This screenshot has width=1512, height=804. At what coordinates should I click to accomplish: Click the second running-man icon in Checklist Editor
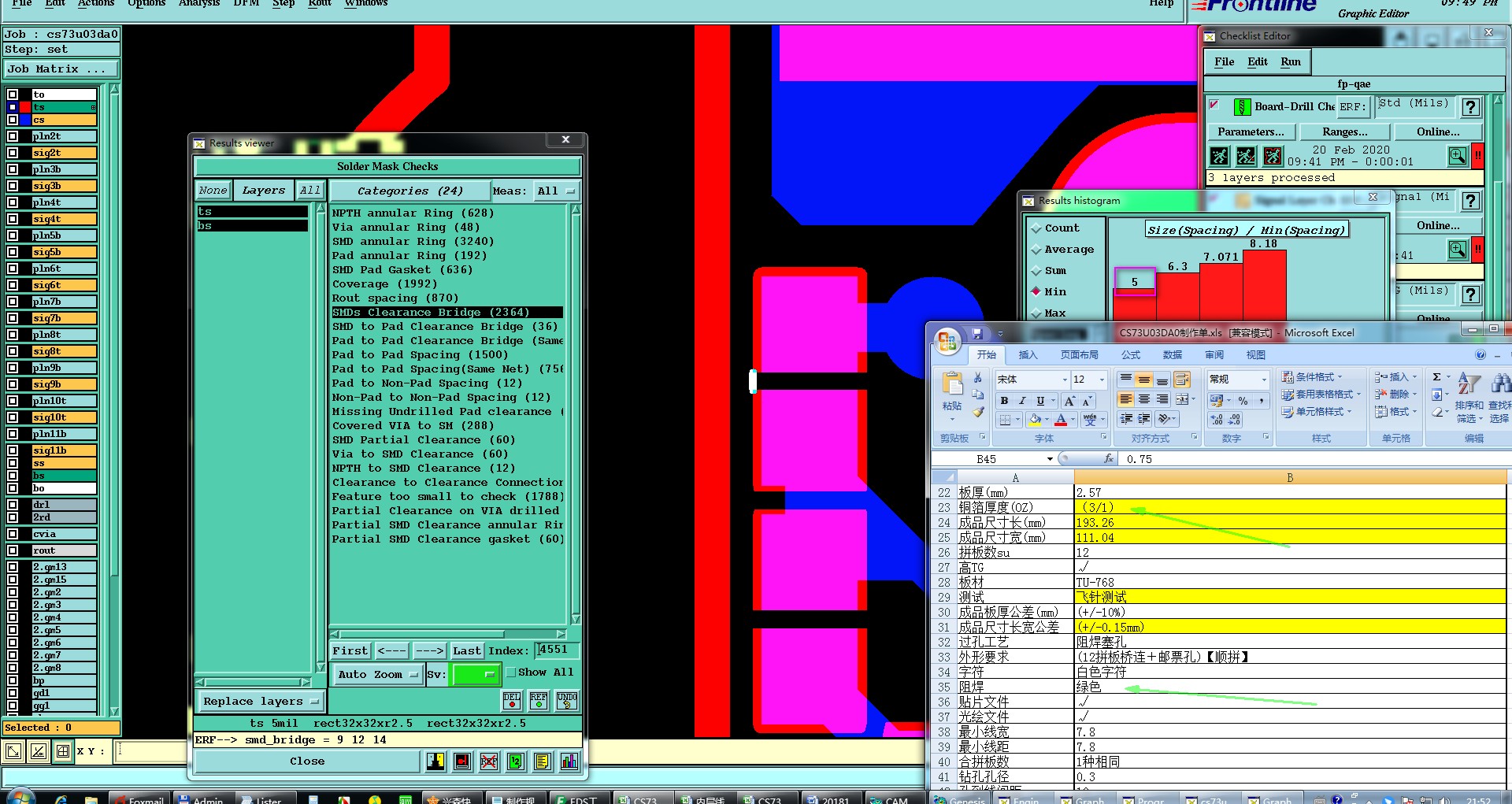[1246, 156]
